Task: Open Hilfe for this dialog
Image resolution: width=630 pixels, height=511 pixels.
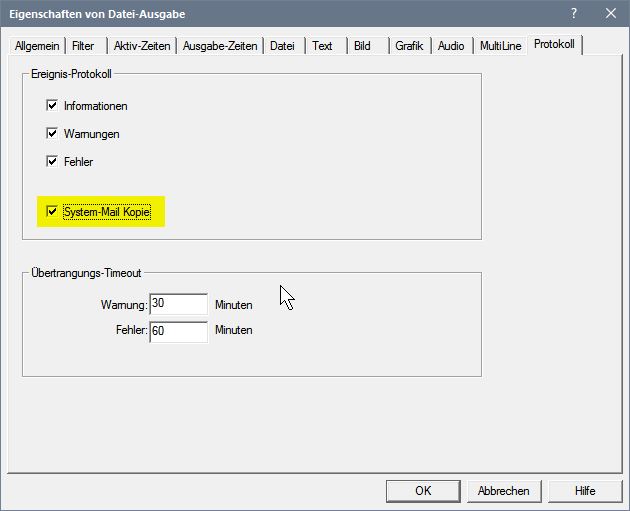Action: click(585, 491)
